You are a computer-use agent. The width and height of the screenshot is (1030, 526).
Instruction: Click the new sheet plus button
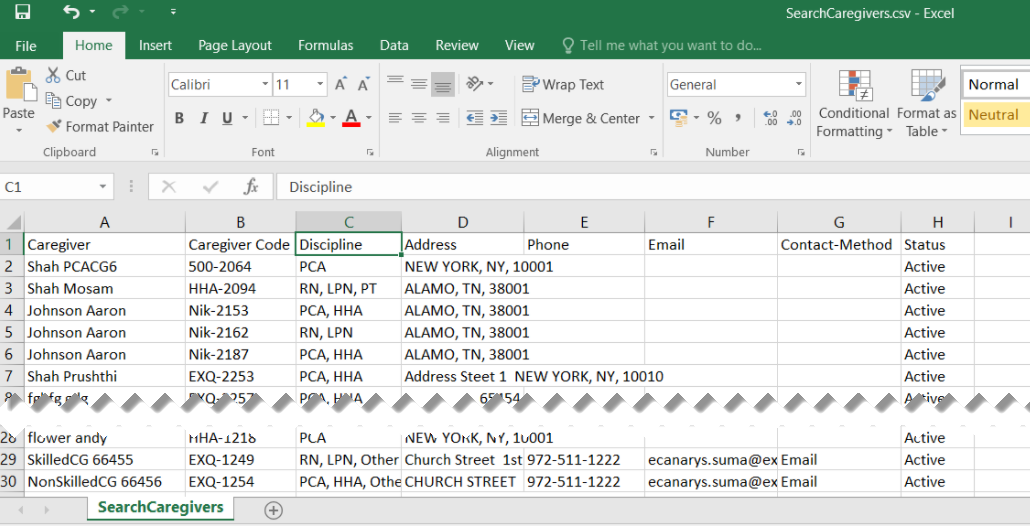tap(273, 509)
